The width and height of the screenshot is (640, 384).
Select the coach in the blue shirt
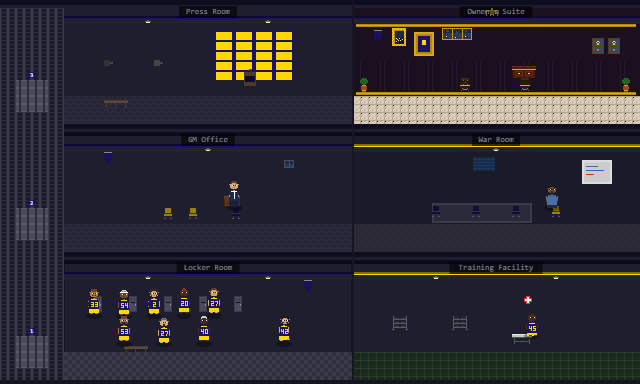pos(551,198)
